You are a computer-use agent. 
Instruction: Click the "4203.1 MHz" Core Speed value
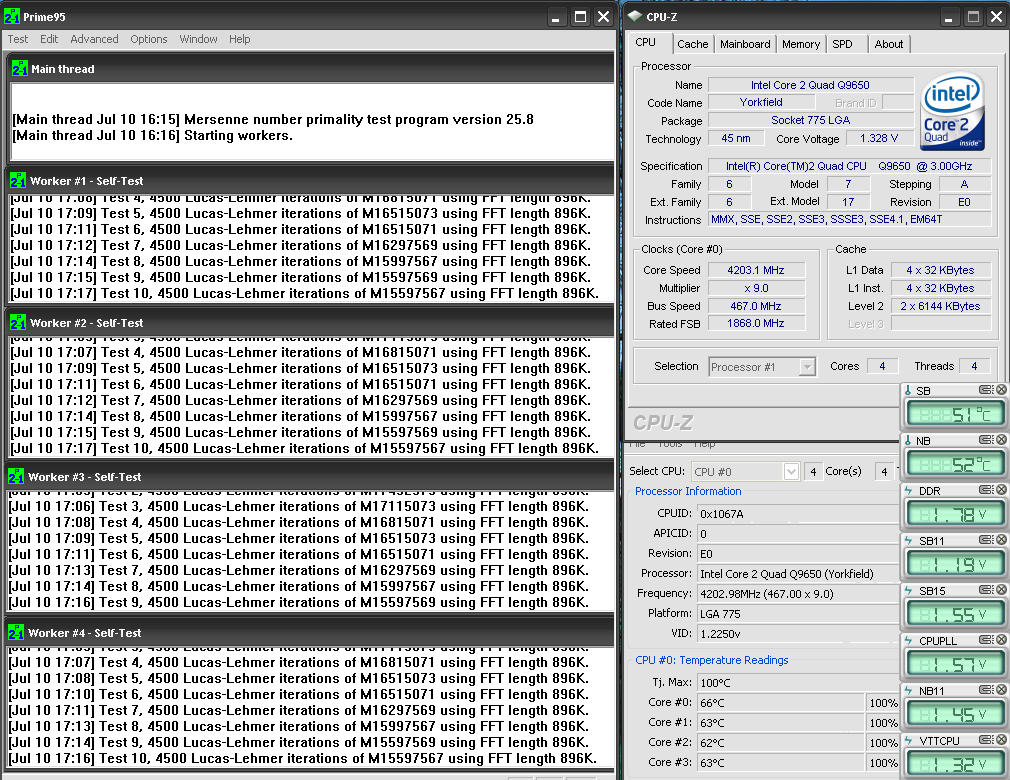(x=756, y=270)
